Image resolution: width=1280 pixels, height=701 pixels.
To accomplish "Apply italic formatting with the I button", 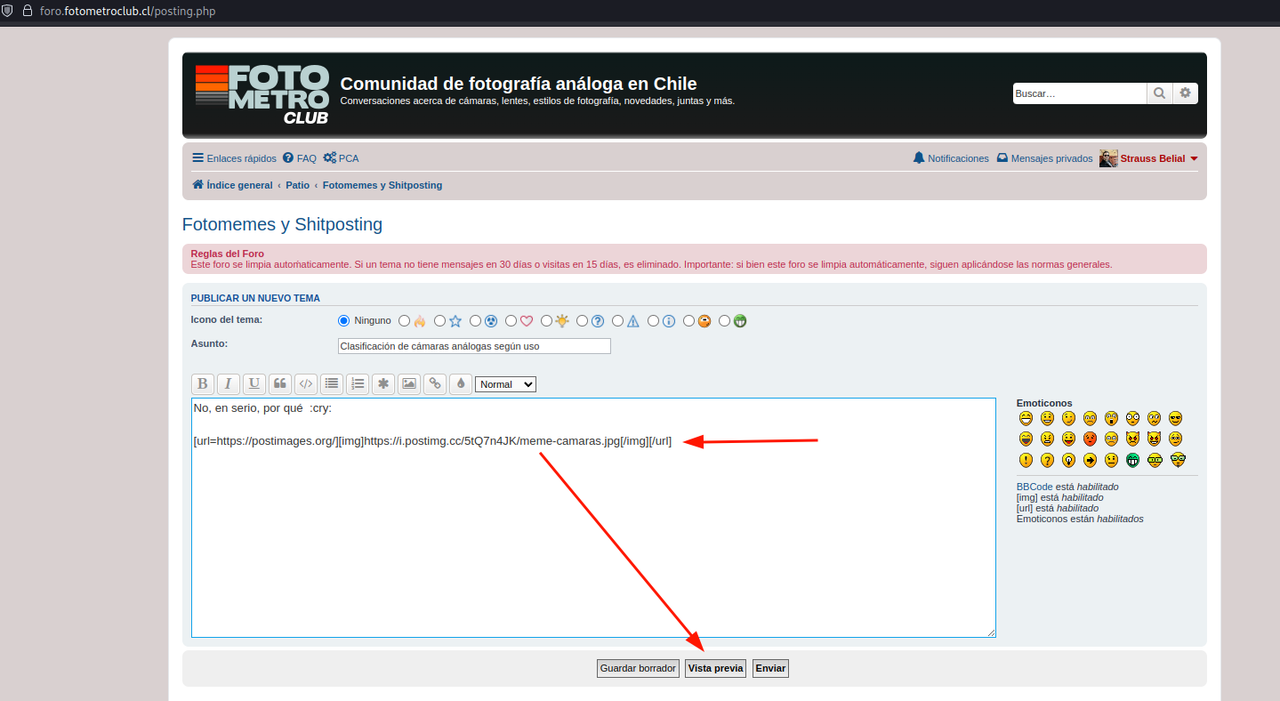I will tap(229, 384).
